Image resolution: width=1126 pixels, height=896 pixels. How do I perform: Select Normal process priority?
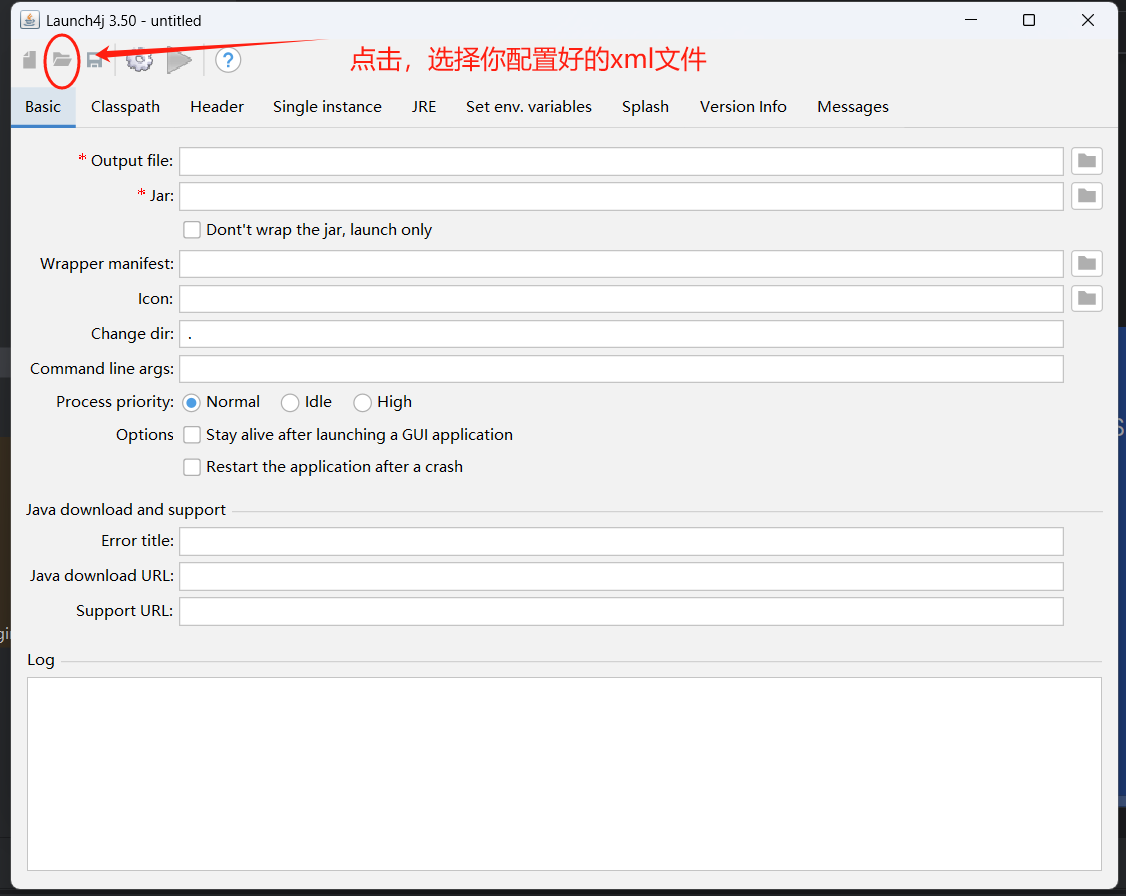(192, 403)
